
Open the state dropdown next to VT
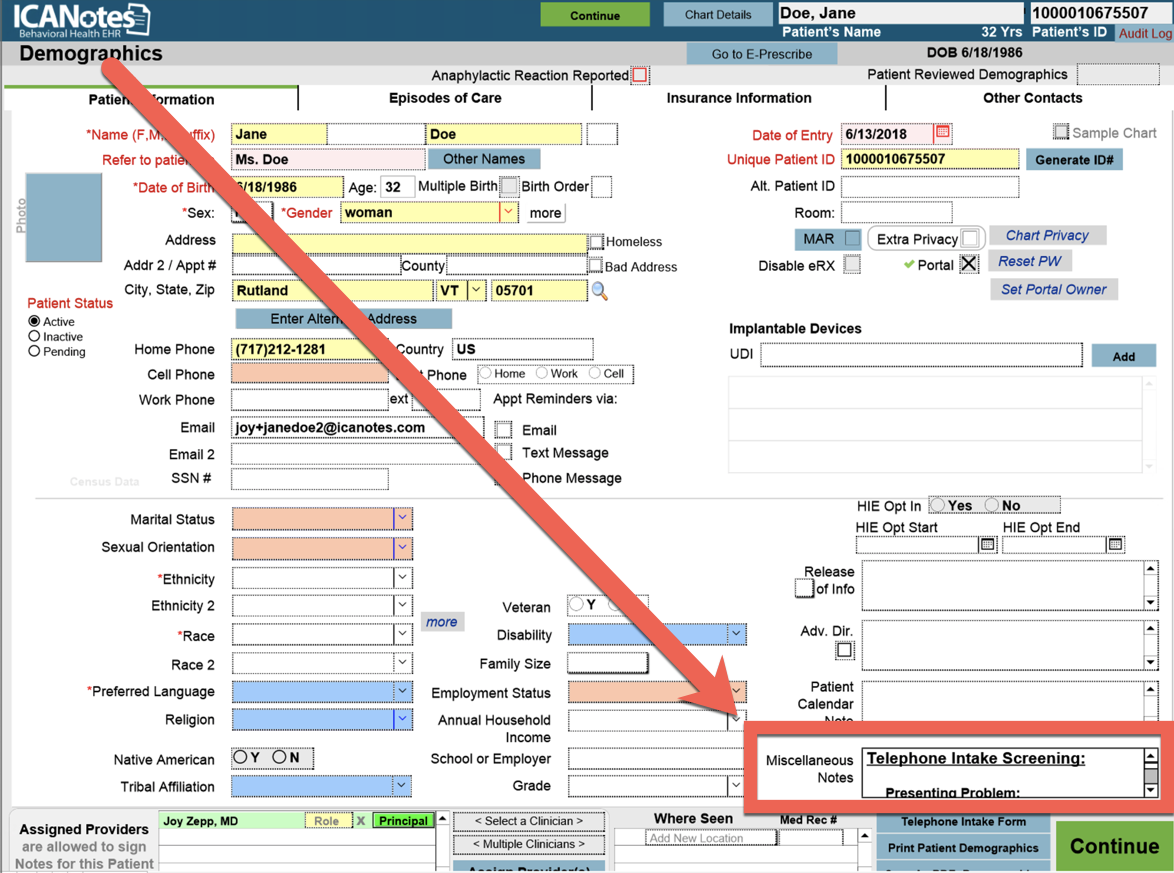(476, 291)
